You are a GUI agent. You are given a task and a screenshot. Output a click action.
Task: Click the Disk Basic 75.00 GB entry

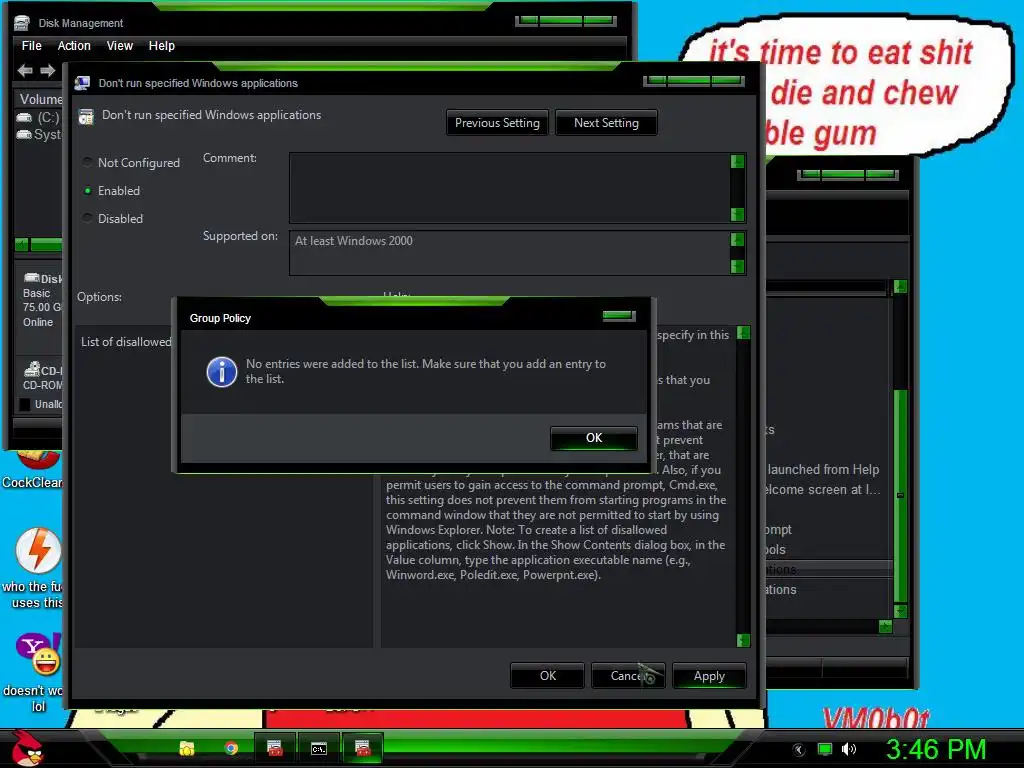point(40,300)
